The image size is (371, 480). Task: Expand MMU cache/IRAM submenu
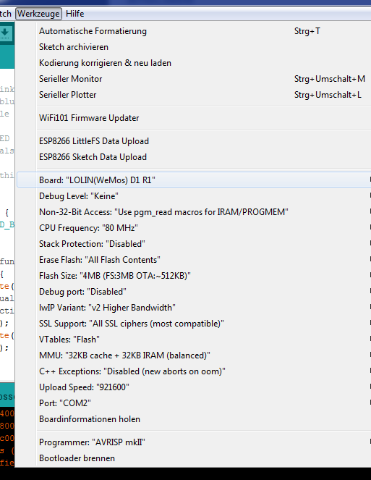(193, 356)
